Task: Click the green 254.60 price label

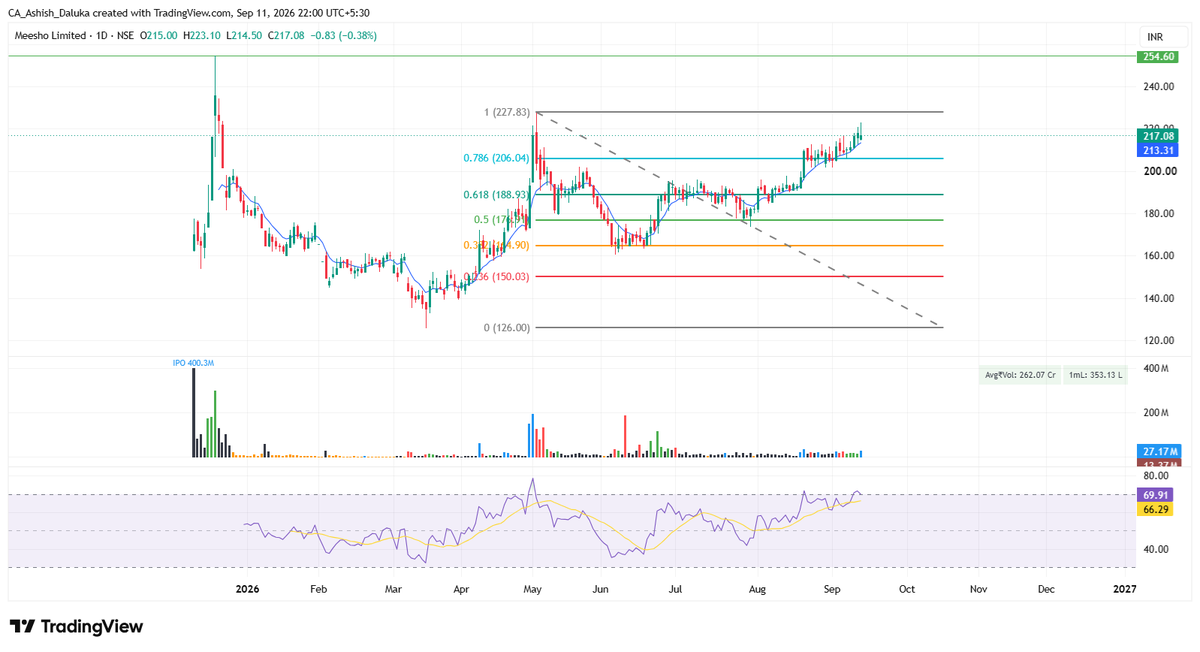Action: coord(1158,57)
